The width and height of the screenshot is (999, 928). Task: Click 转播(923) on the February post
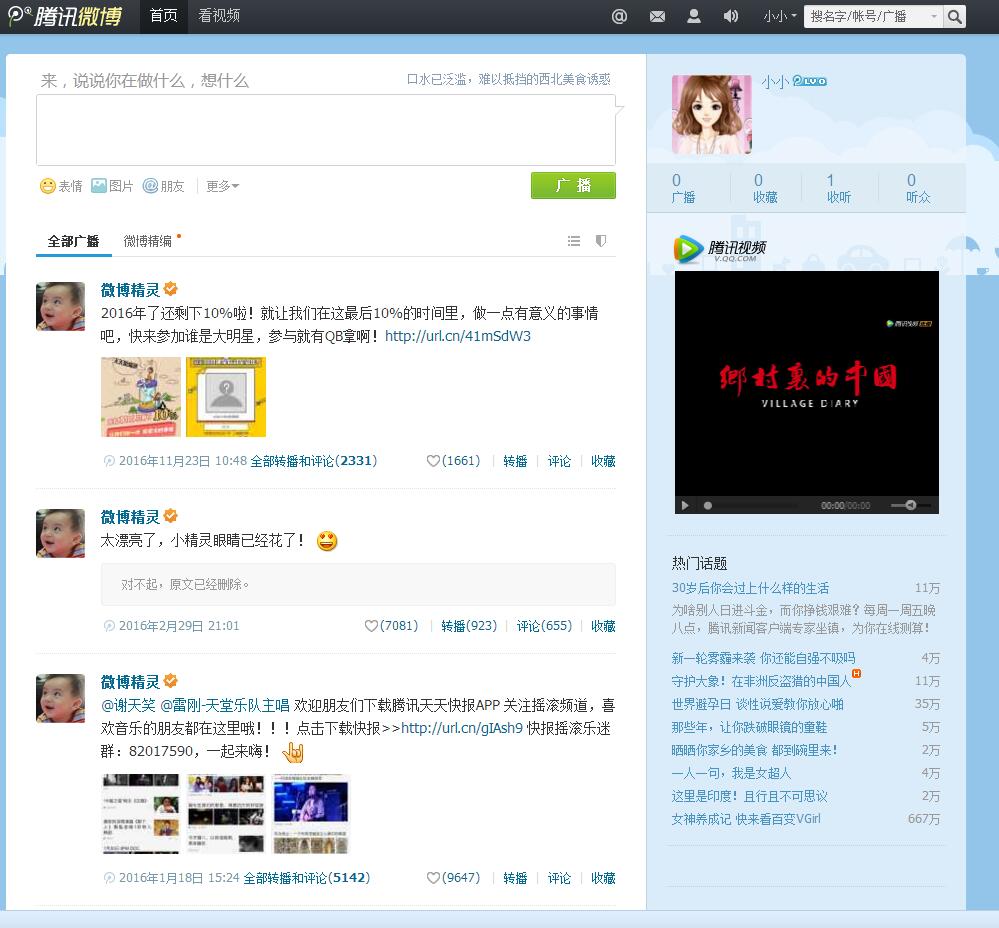(469, 626)
